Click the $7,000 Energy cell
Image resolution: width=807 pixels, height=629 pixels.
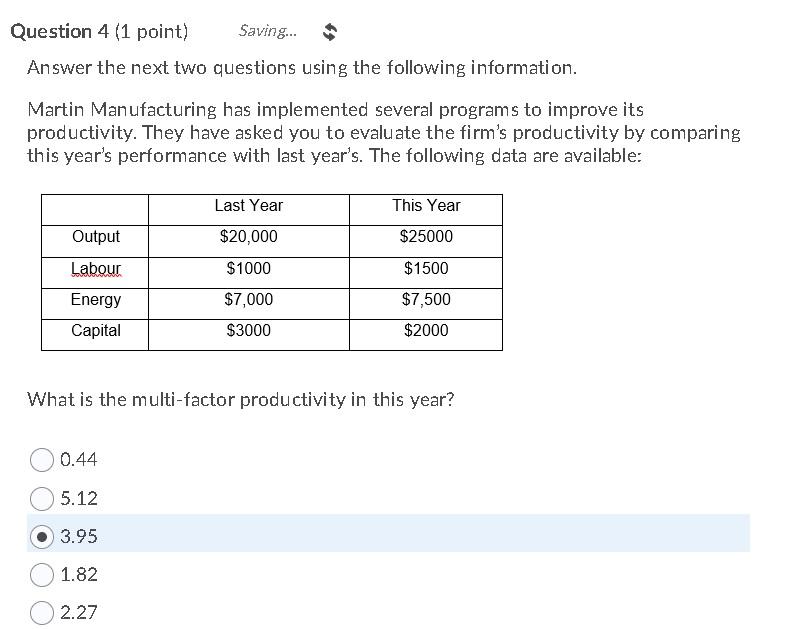[x=248, y=300]
